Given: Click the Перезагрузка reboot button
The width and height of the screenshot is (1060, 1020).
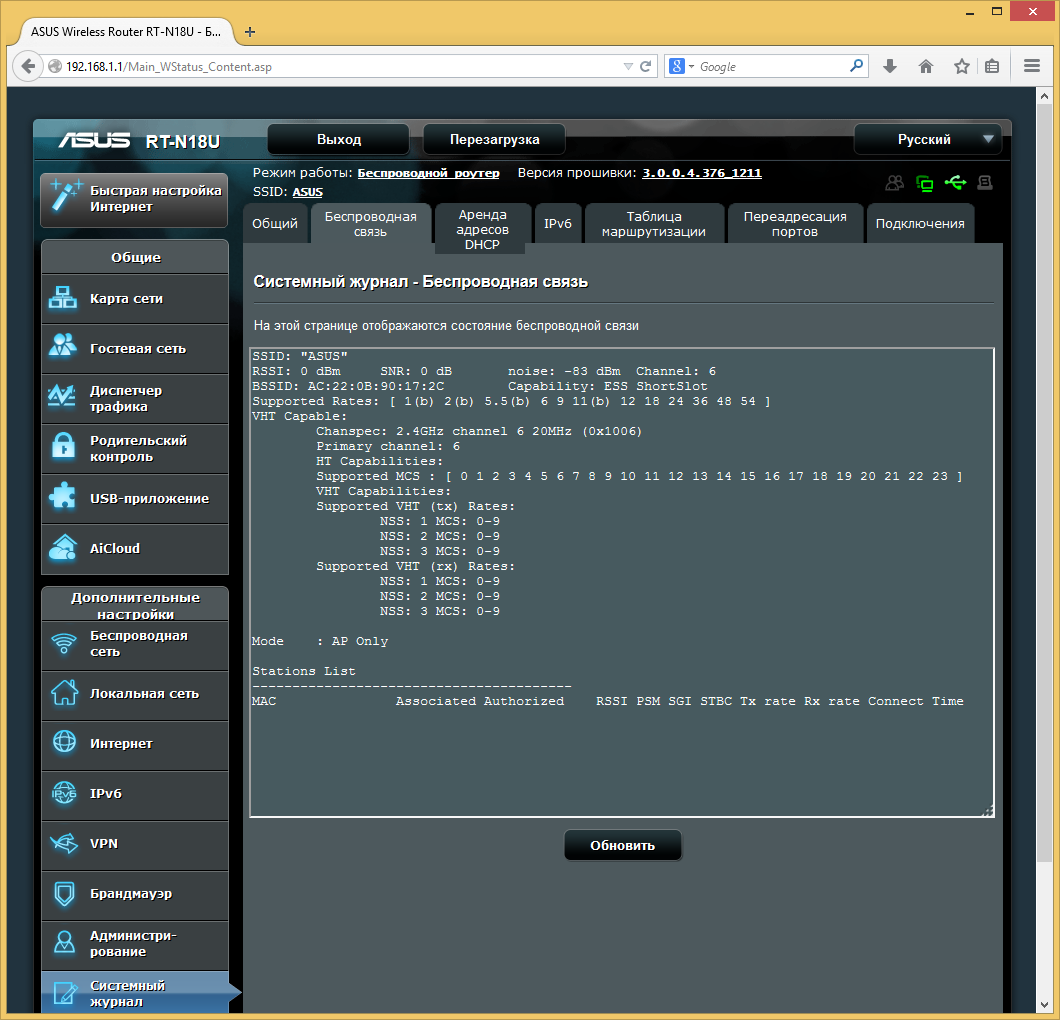Looking at the screenshot, I should [x=494, y=139].
